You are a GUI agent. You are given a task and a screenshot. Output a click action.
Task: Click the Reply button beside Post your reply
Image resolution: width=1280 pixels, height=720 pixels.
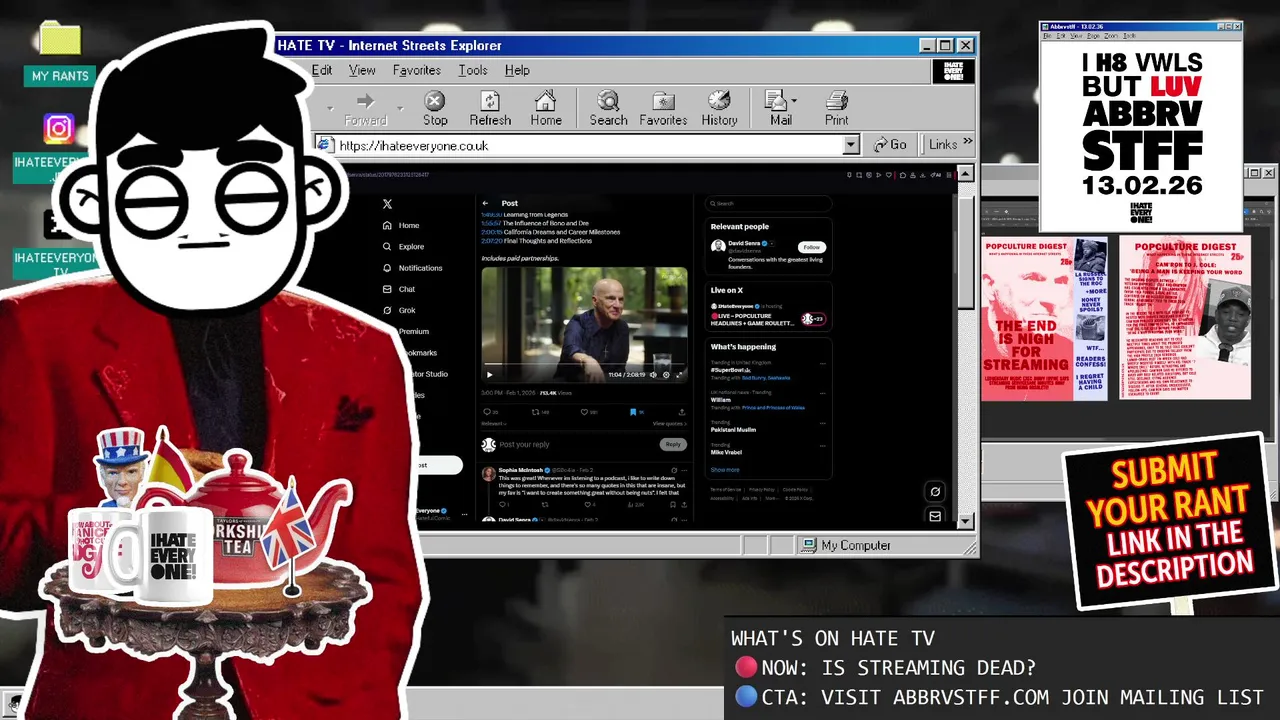tap(673, 444)
